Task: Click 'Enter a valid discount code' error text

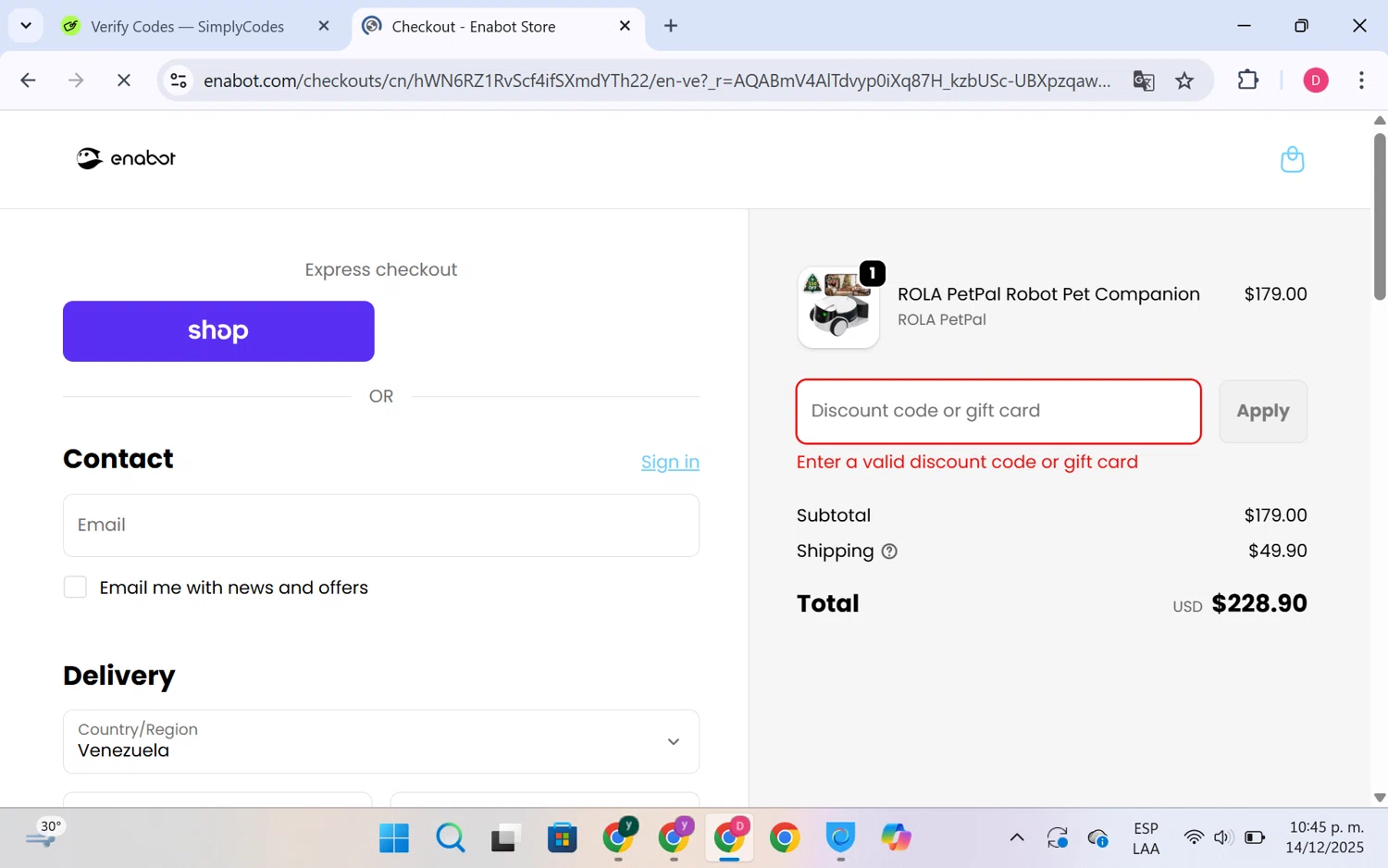Action: tap(967, 463)
